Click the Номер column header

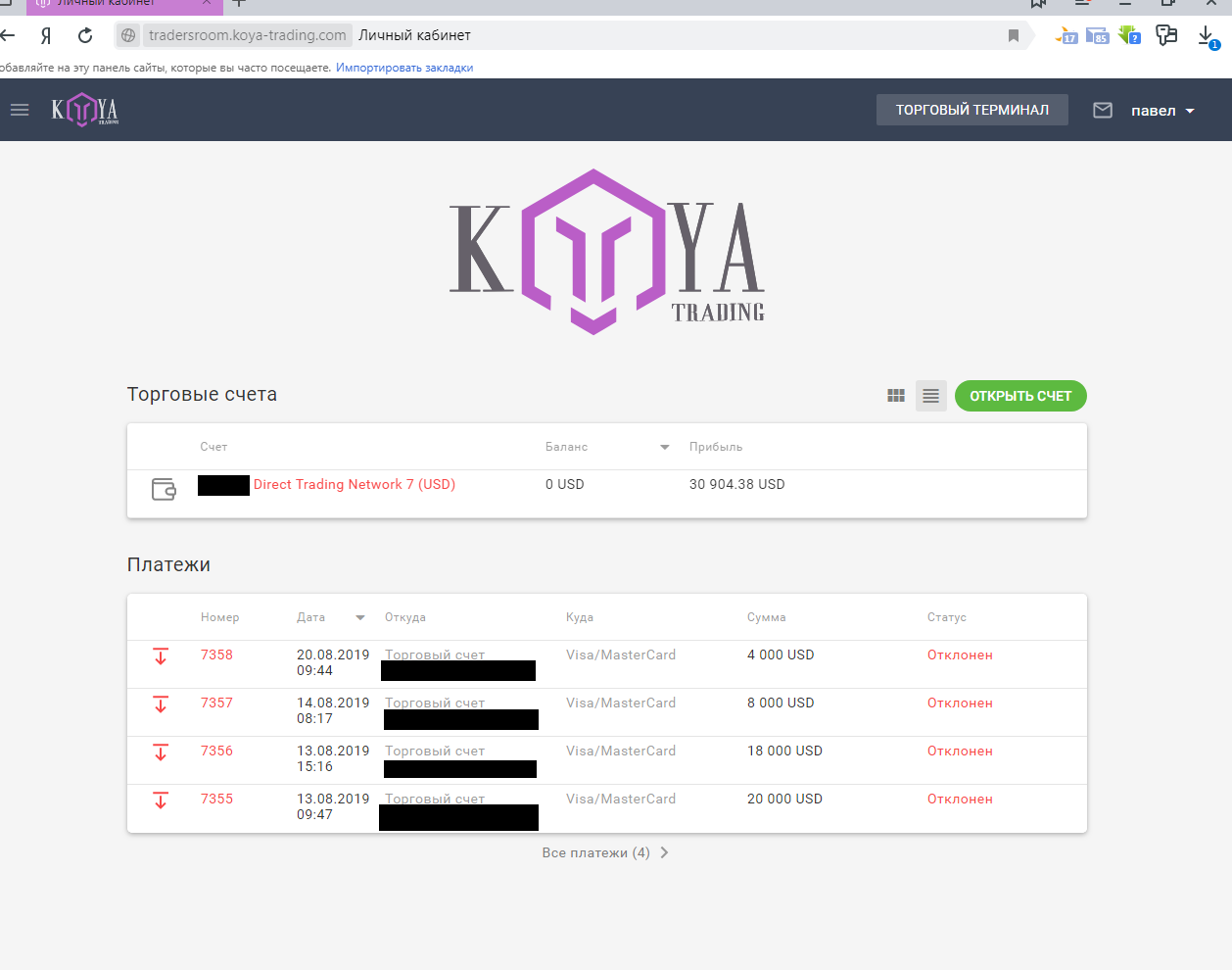219,617
